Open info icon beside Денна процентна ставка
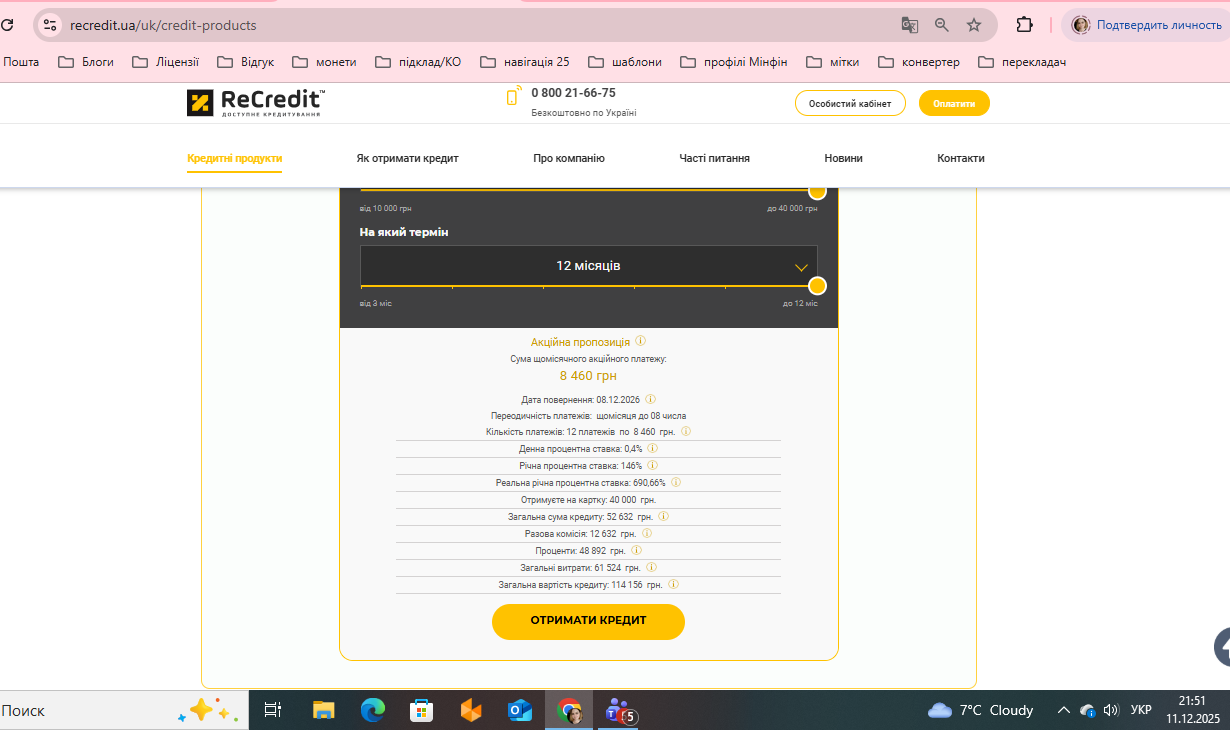 click(652, 449)
